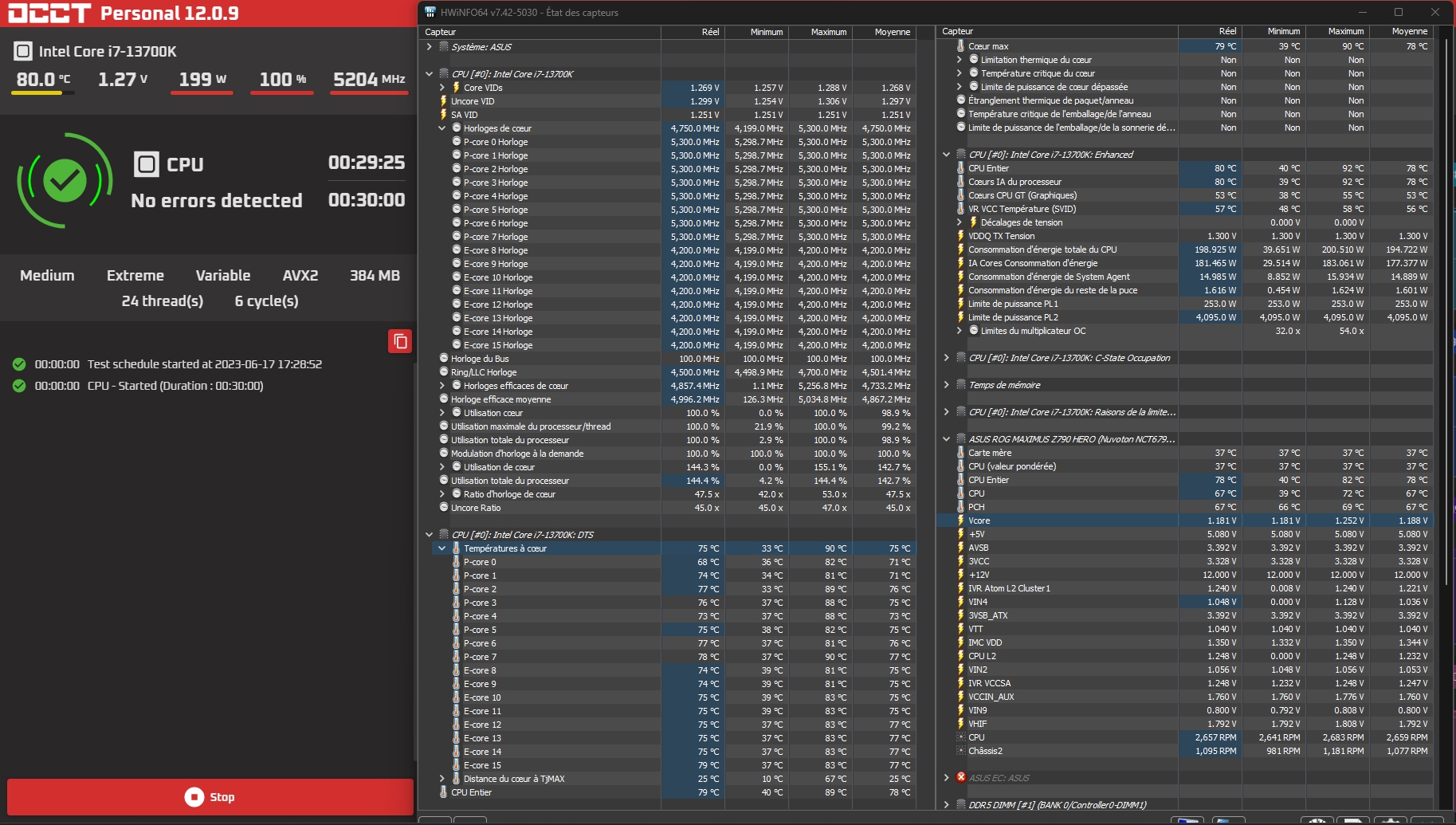Click the Capteur column header in the right sensor panel
Screen dimensions: 1456x825
pyautogui.click(x=958, y=31)
